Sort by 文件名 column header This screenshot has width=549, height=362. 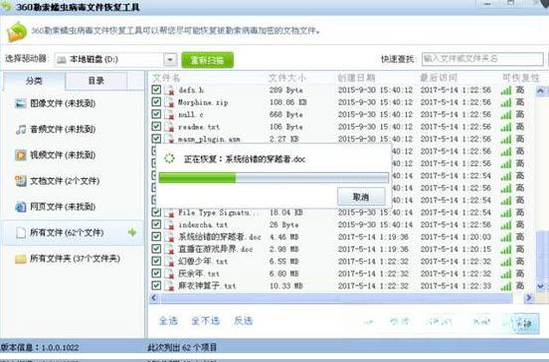166,78
